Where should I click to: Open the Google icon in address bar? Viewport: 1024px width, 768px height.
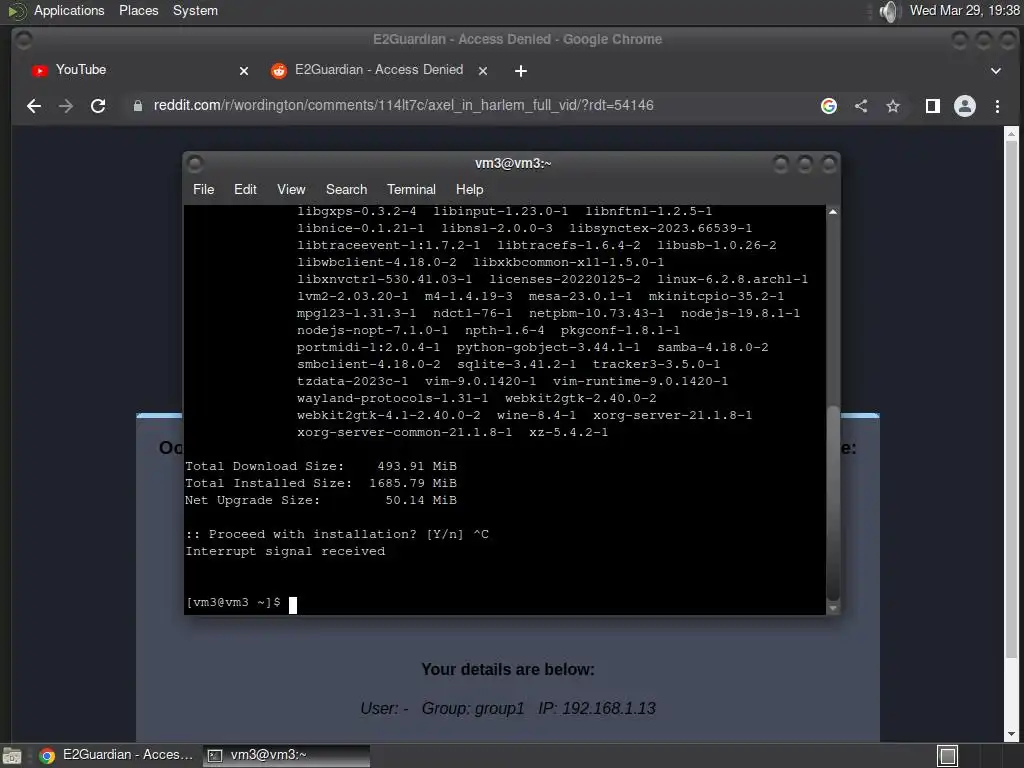[829, 106]
